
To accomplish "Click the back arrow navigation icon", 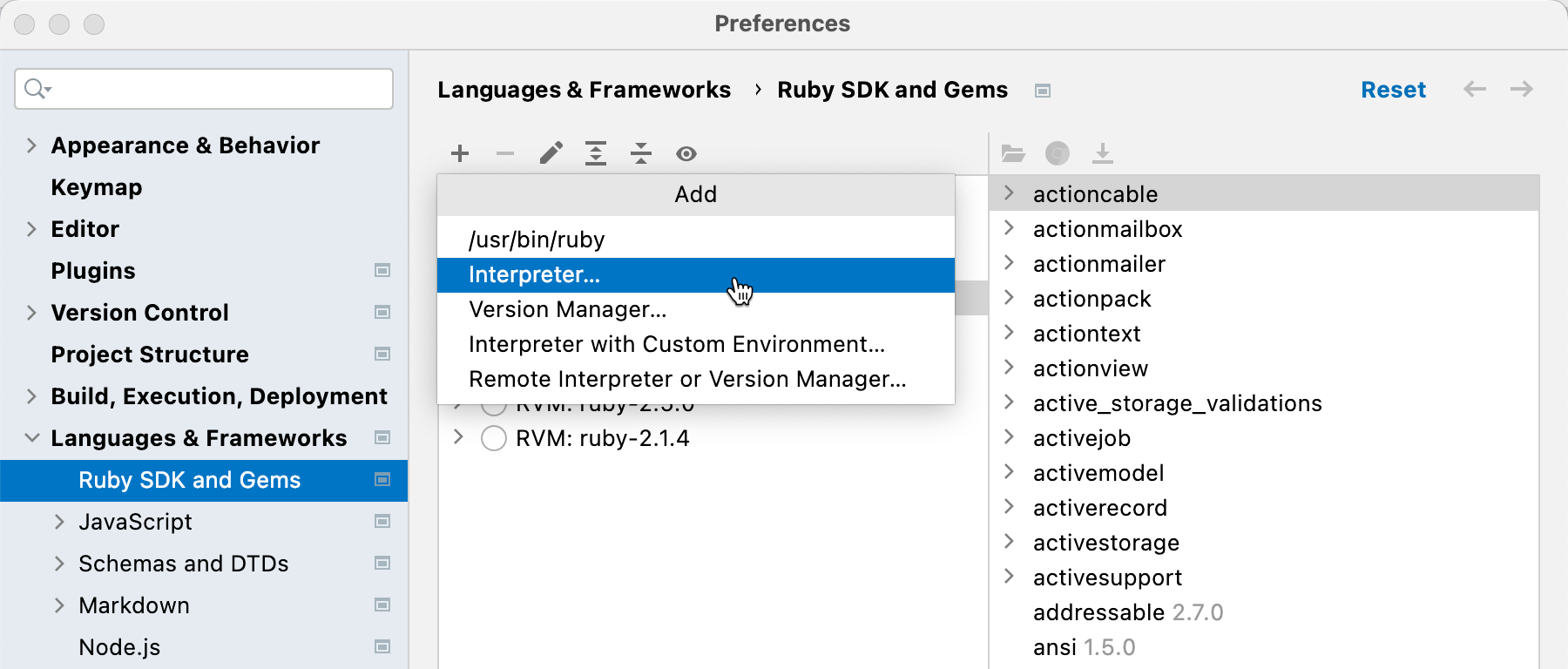I will (x=1475, y=90).
